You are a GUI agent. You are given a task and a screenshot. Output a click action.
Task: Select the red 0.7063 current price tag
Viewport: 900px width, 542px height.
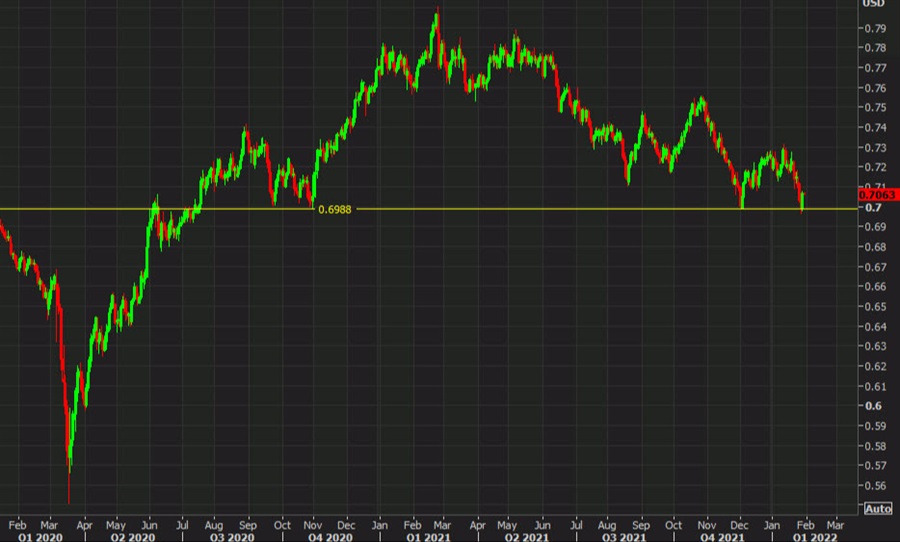[x=878, y=195]
